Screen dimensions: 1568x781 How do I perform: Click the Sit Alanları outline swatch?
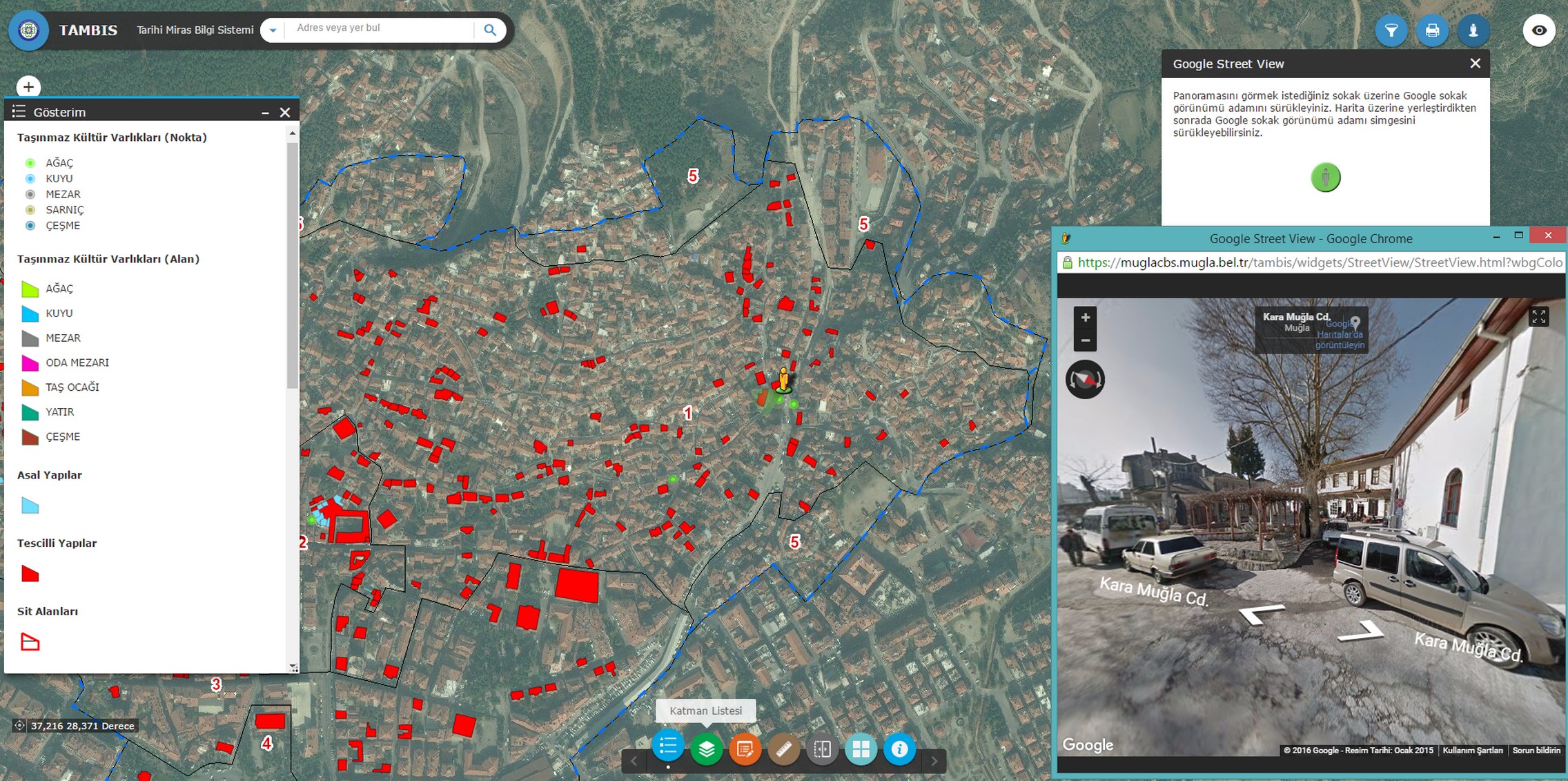click(x=30, y=642)
